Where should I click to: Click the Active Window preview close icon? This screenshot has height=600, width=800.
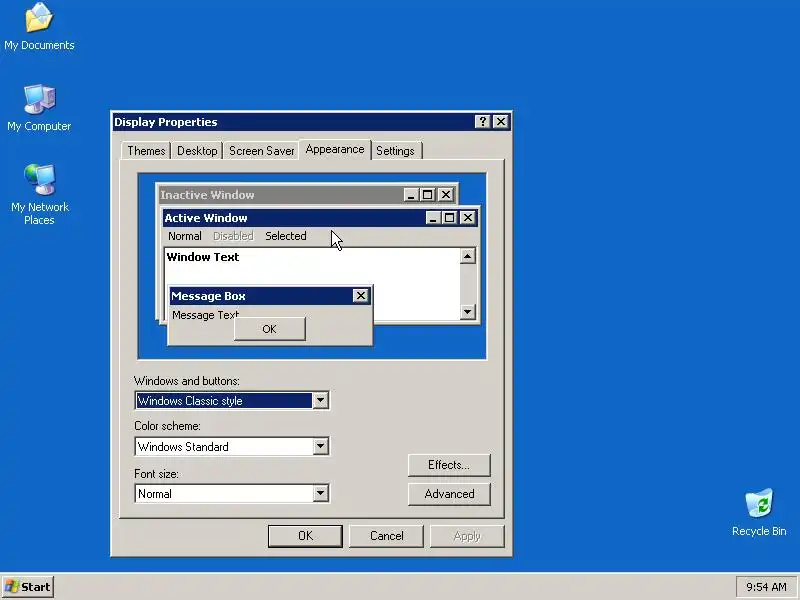click(x=468, y=218)
